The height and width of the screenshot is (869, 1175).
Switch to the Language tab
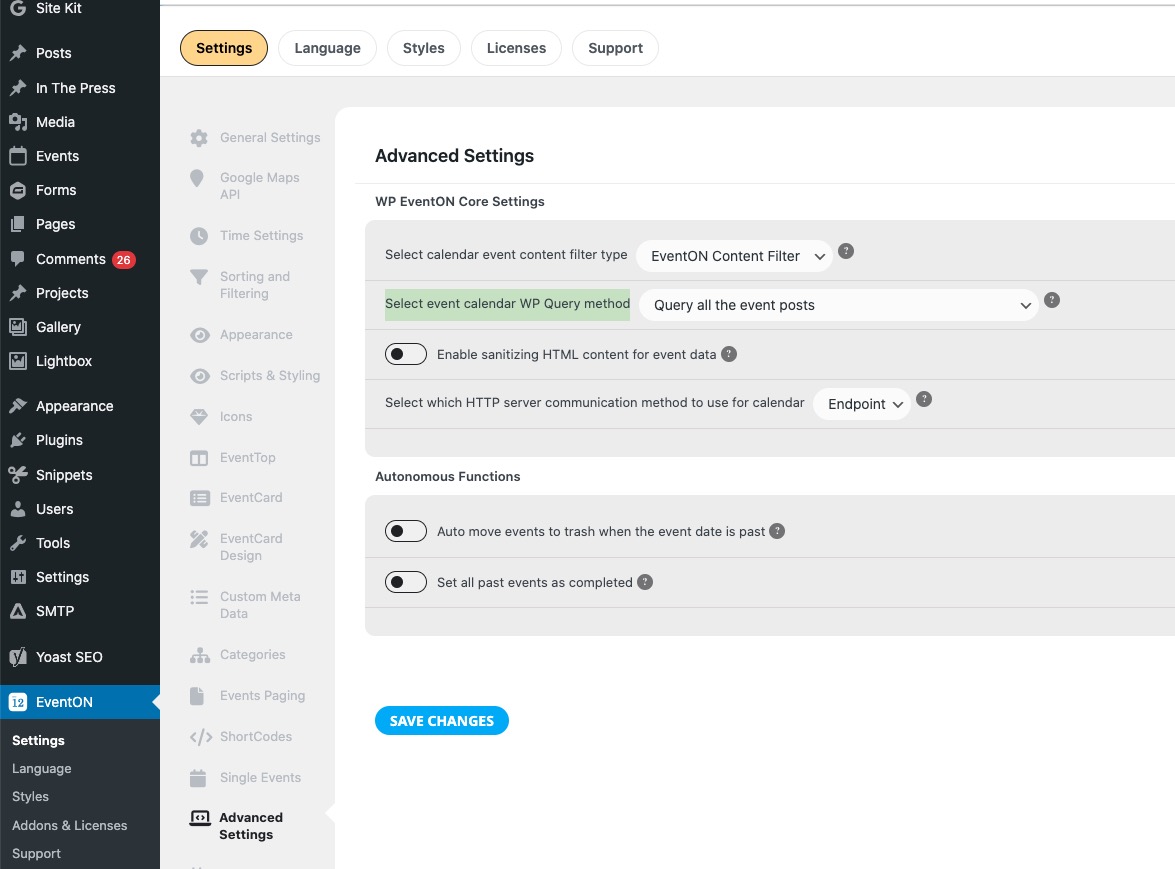click(x=327, y=48)
